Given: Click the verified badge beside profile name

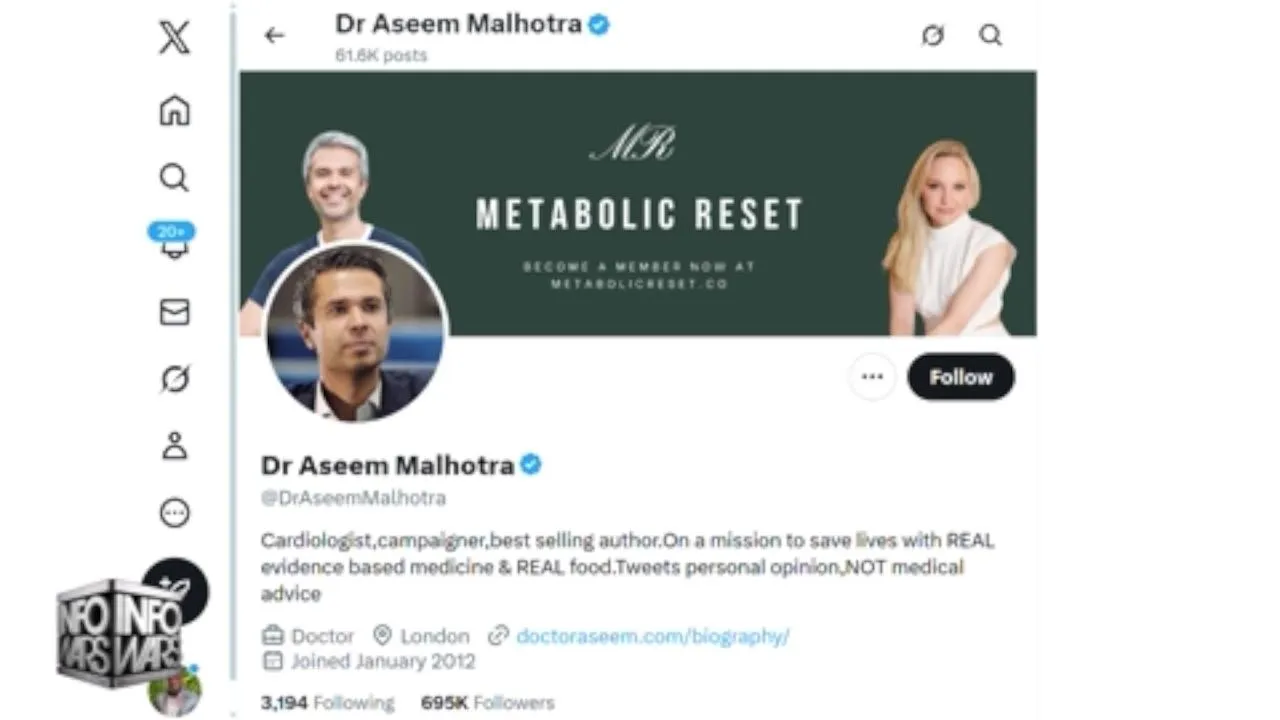Looking at the screenshot, I should click(x=531, y=465).
